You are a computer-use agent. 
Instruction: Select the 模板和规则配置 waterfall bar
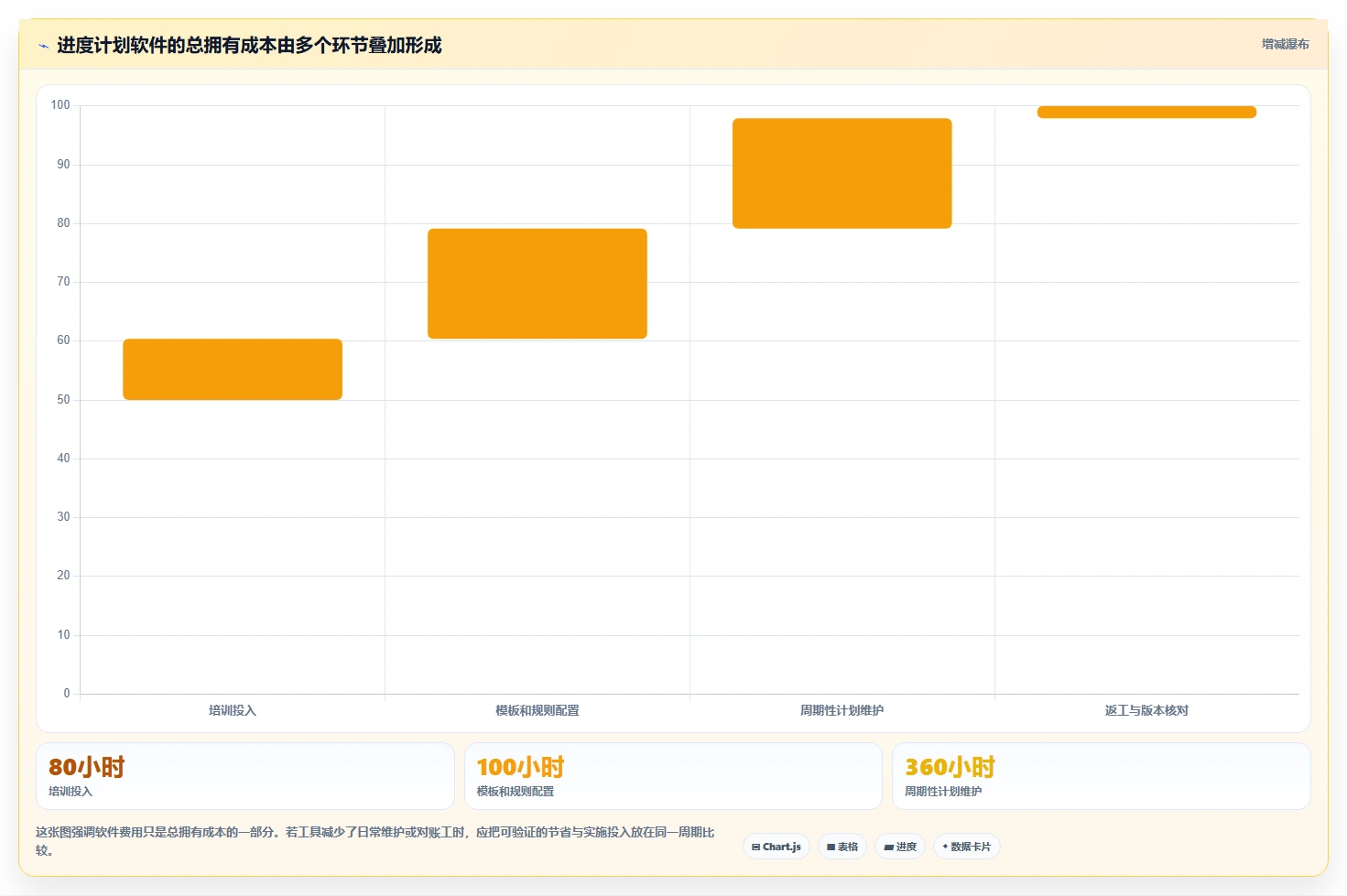coord(538,284)
